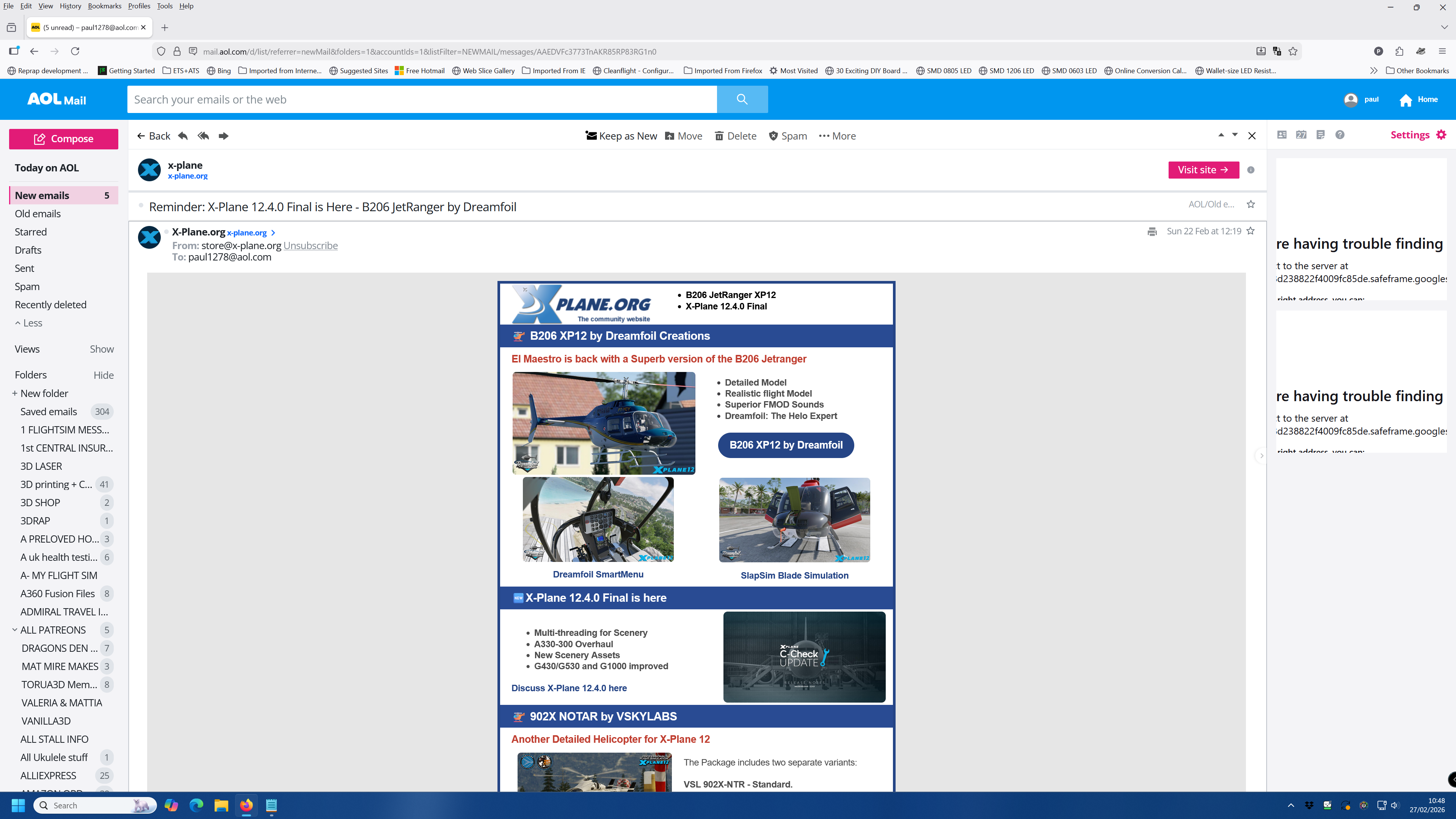
Task: Click the blue search magnifier button
Action: (742, 99)
